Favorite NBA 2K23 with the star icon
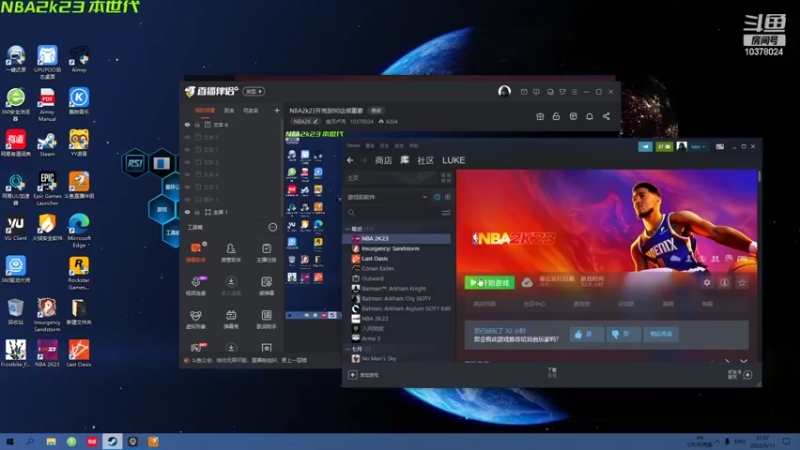This screenshot has width=800, height=450. [x=742, y=282]
